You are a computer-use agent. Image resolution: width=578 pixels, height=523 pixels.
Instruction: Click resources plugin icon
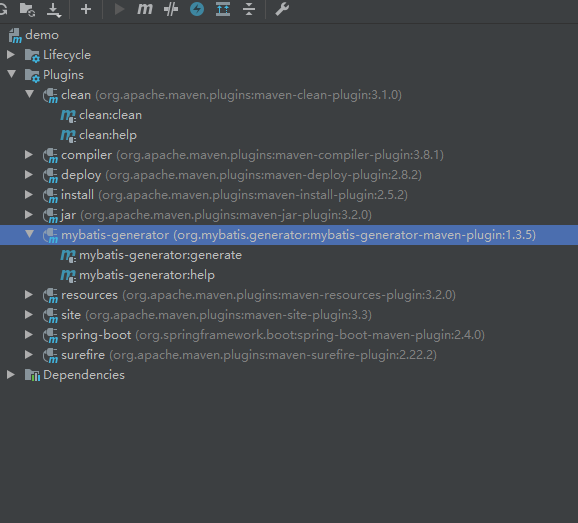pos(50,295)
